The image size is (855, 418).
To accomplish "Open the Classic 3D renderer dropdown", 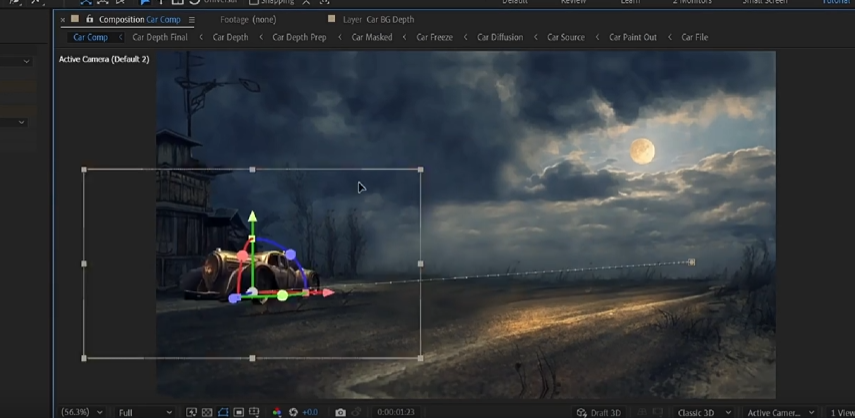I will [704, 413].
